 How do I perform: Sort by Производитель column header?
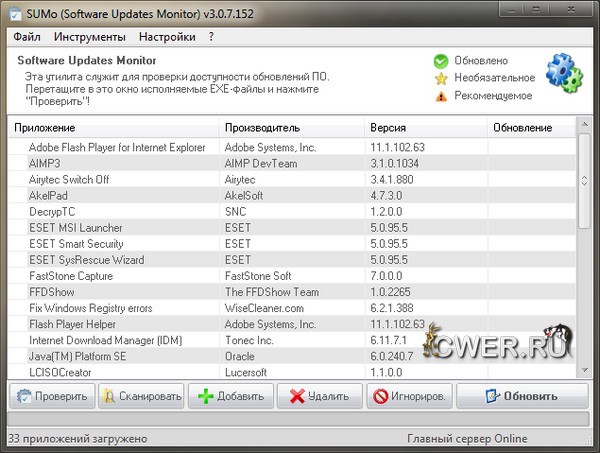coord(292,128)
